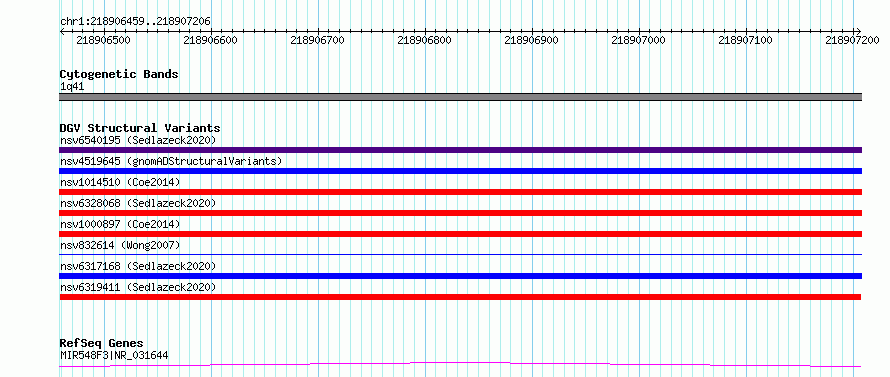Image resolution: width=890 pixels, height=377 pixels.
Task: Open variant nsv6319411 (Sedlazeck2020) label
Action: (x=138, y=287)
